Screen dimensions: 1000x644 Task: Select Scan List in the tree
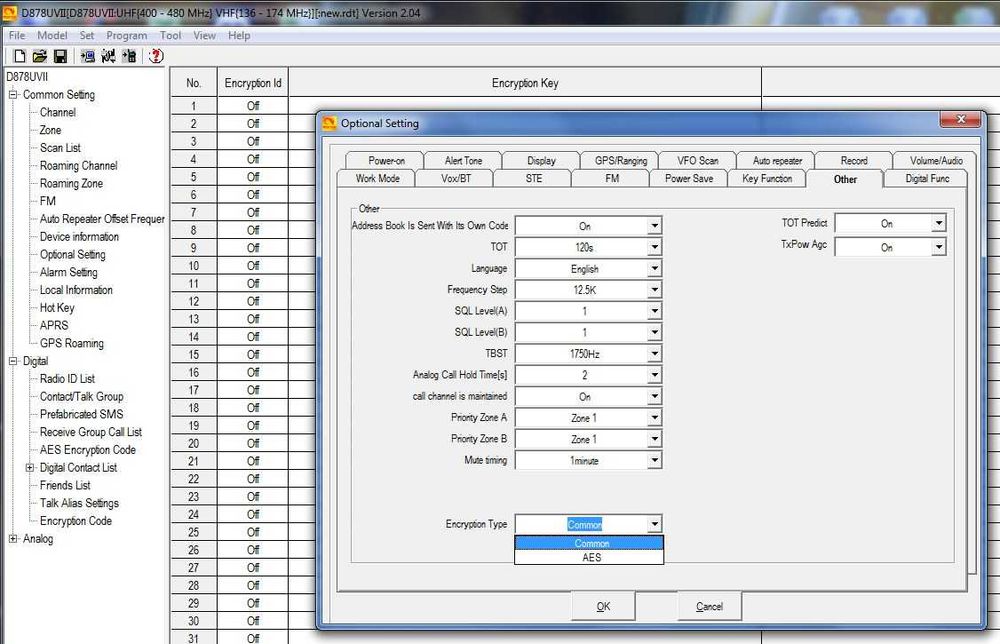coord(60,148)
